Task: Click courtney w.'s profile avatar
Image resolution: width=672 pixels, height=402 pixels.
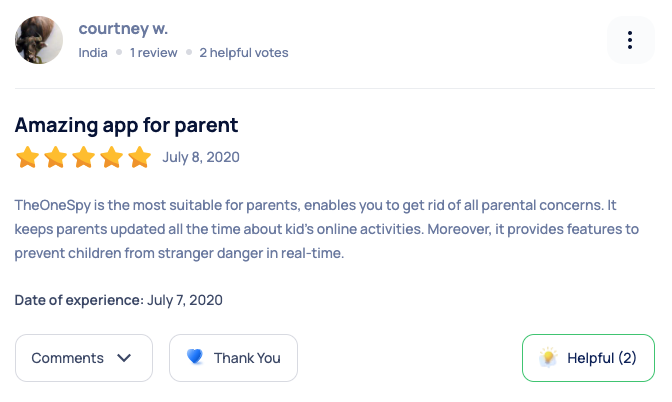Action: coord(39,40)
